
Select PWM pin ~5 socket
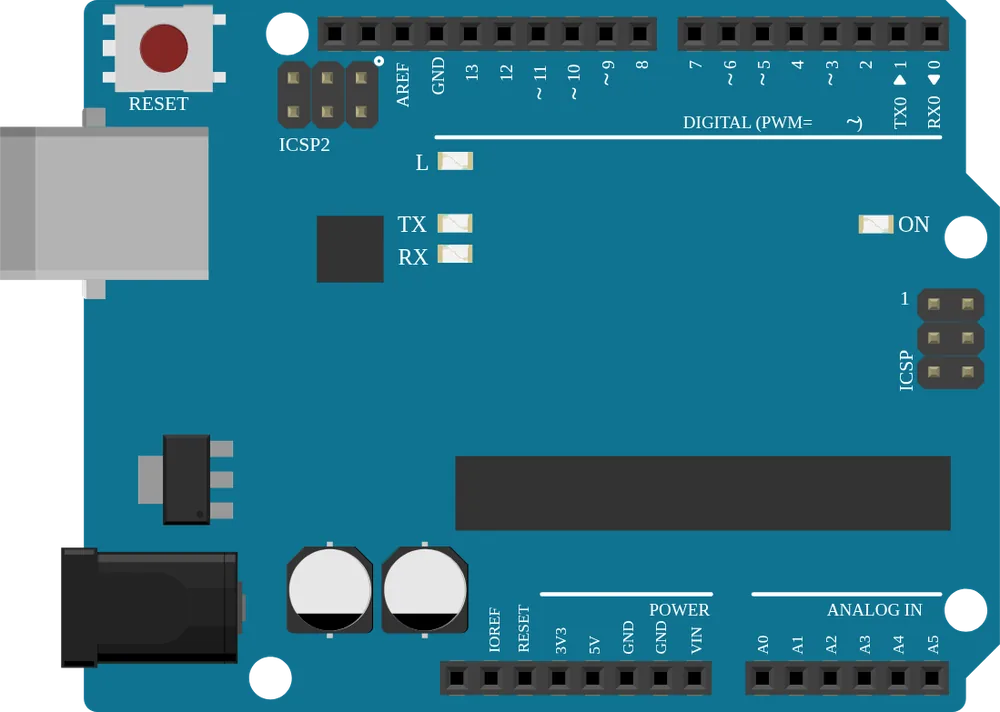pyautogui.click(x=762, y=33)
